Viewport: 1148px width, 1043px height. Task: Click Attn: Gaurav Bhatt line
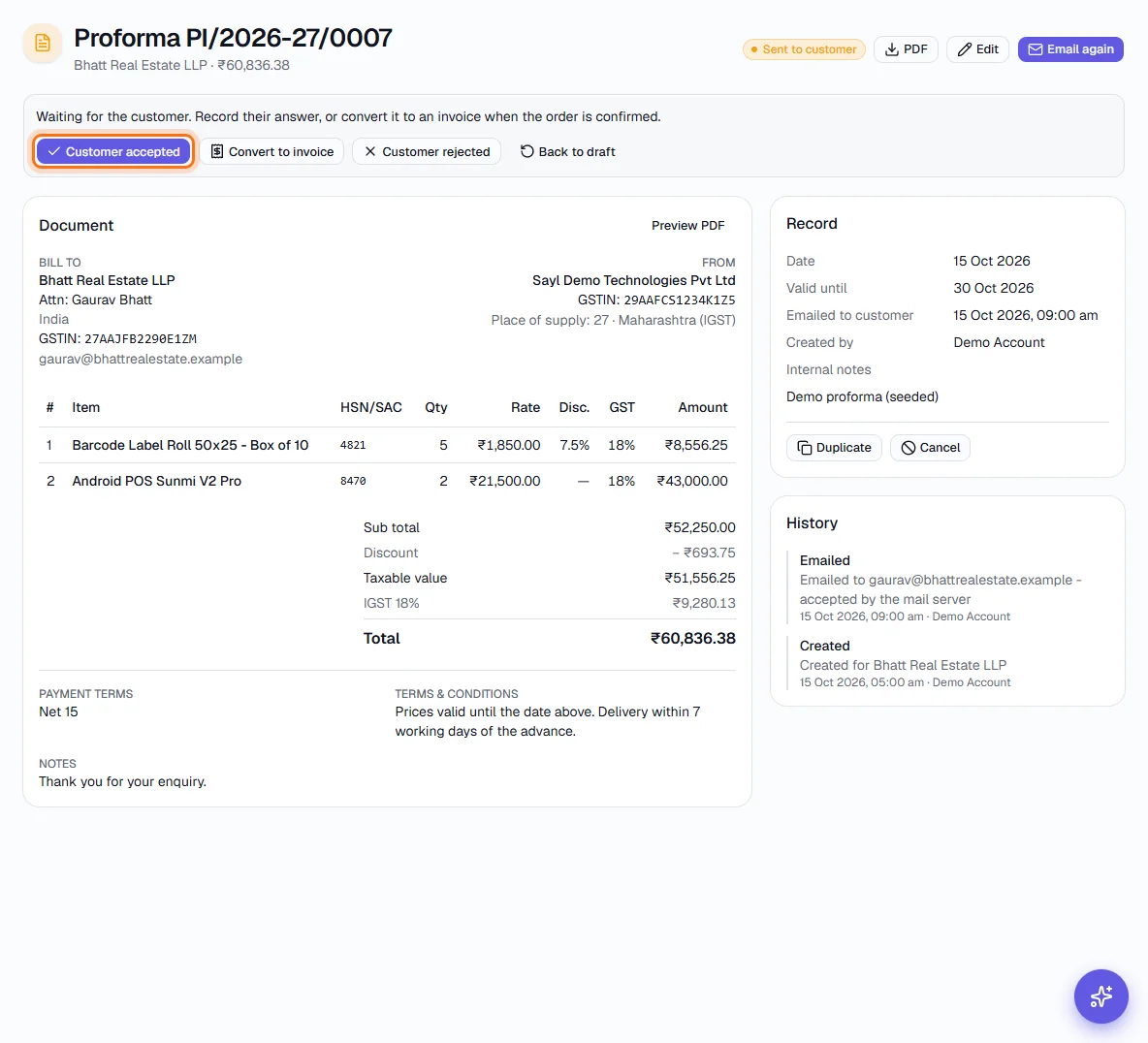95,300
